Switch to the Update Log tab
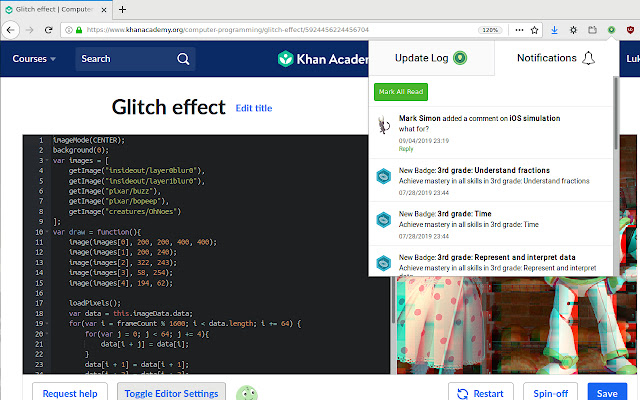The image size is (640, 400). coord(431,58)
